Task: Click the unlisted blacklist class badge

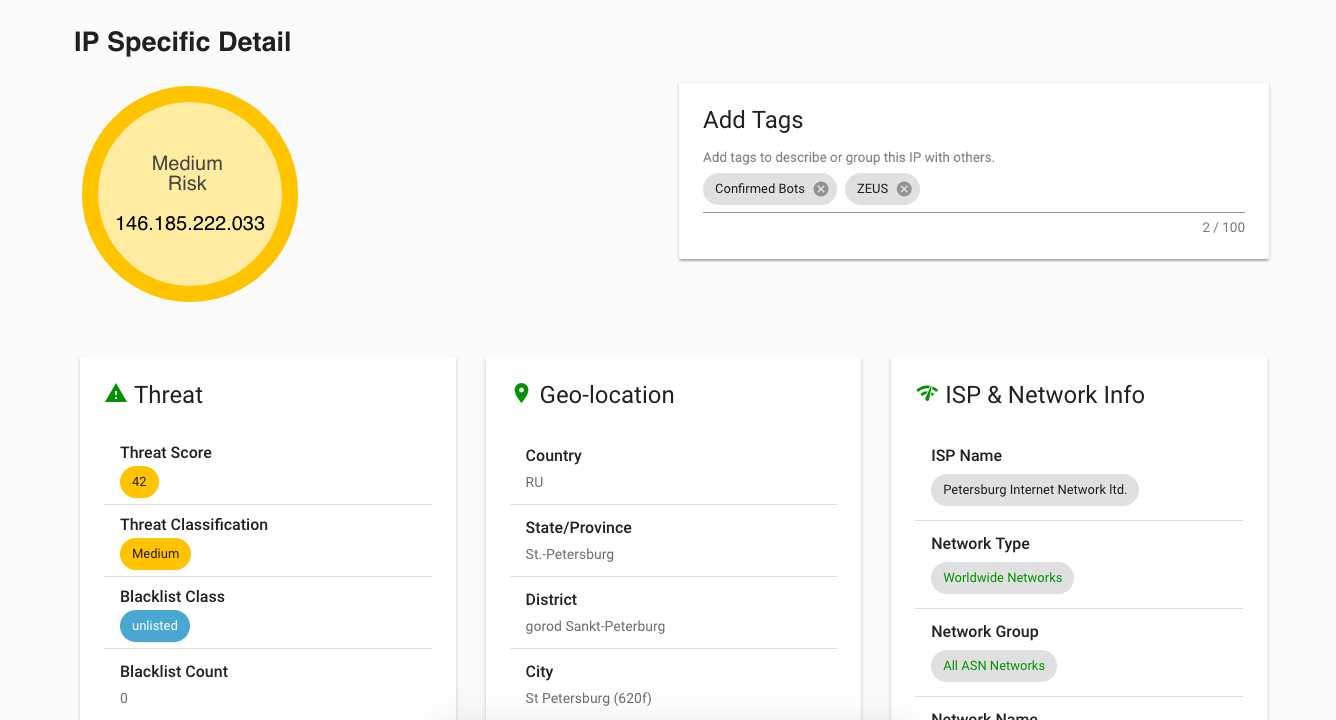Action: click(155, 626)
